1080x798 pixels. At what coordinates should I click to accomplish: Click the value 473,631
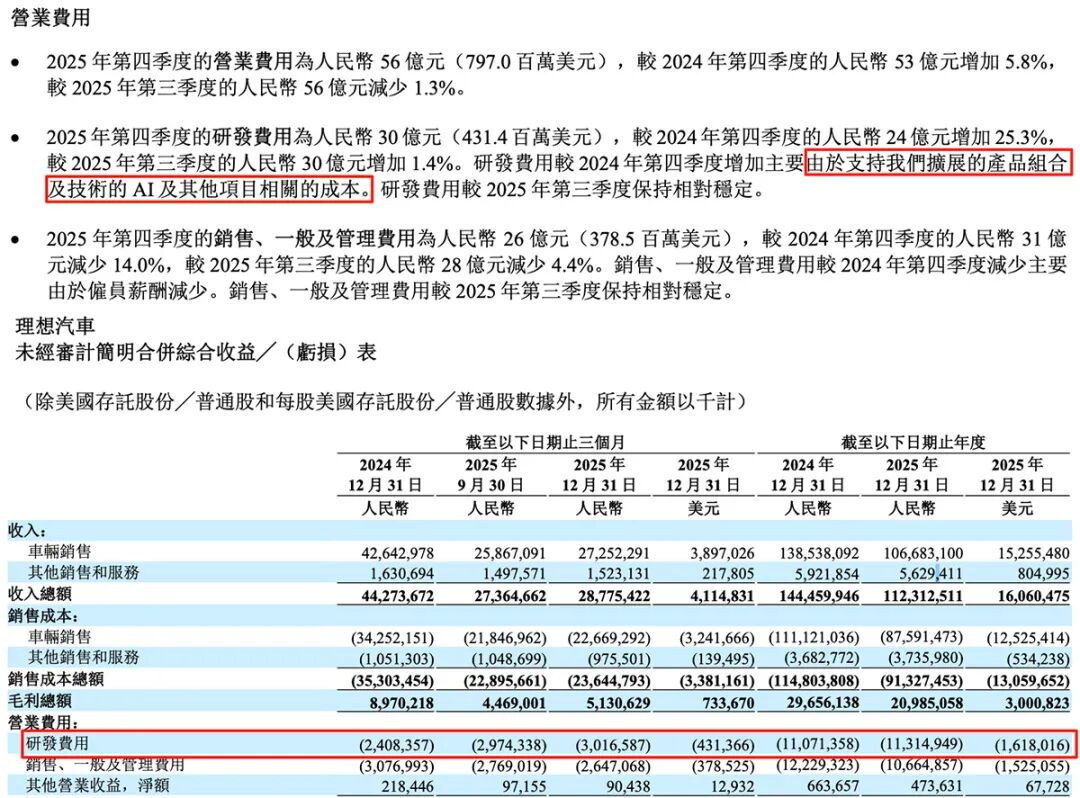click(x=935, y=785)
